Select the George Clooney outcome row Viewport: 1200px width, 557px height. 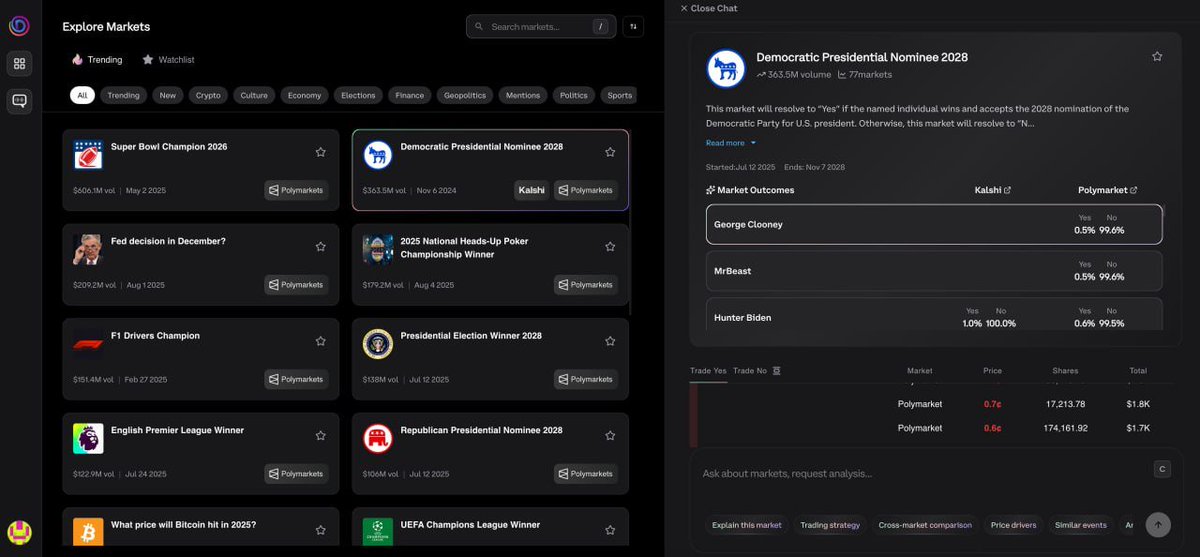(934, 225)
